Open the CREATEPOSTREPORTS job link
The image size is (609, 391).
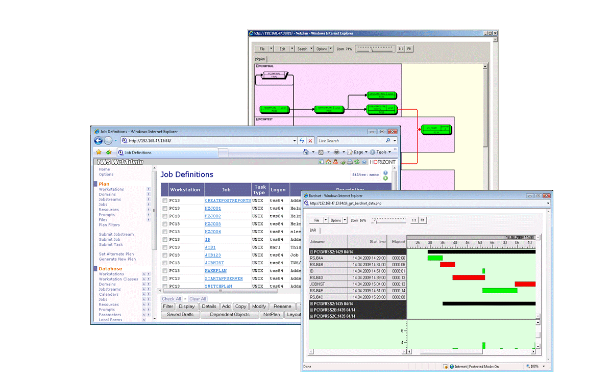click(228, 201)
